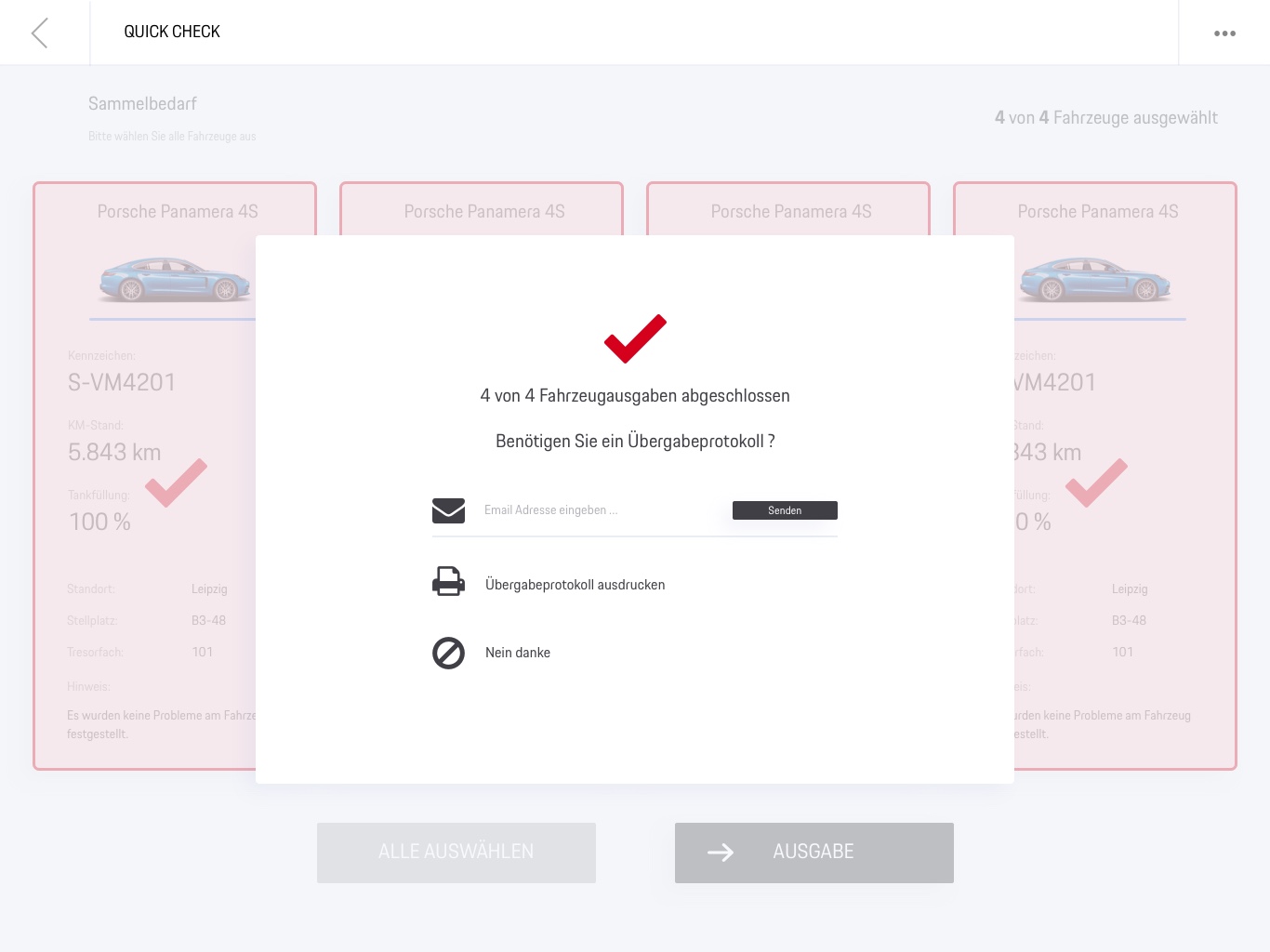Focus the Email Adresse eingeben field
The width and height of the screenshot is (1270, 952).
pyautogui.click(x=600, y=510)
